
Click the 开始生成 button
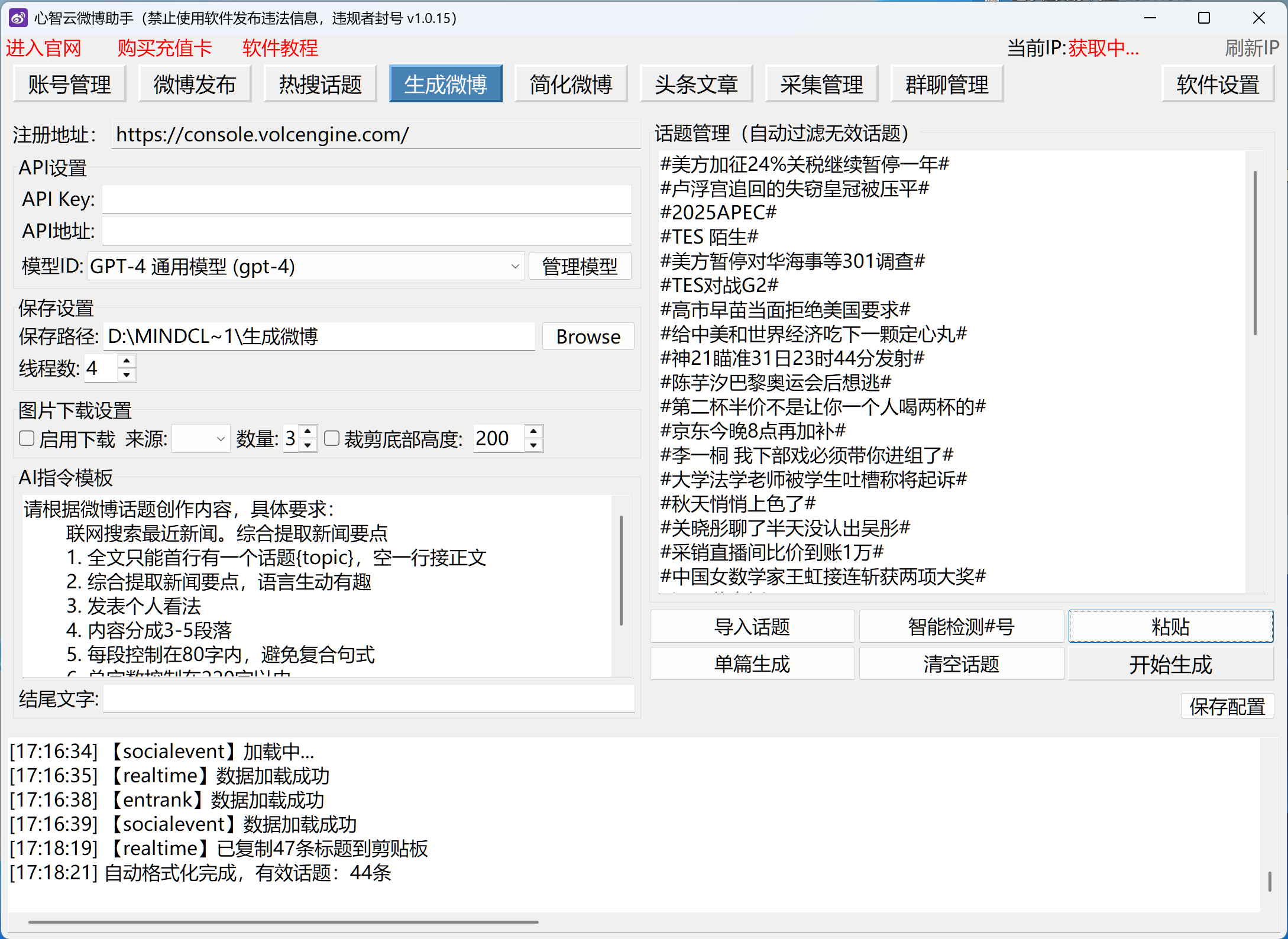point(1170,664)
